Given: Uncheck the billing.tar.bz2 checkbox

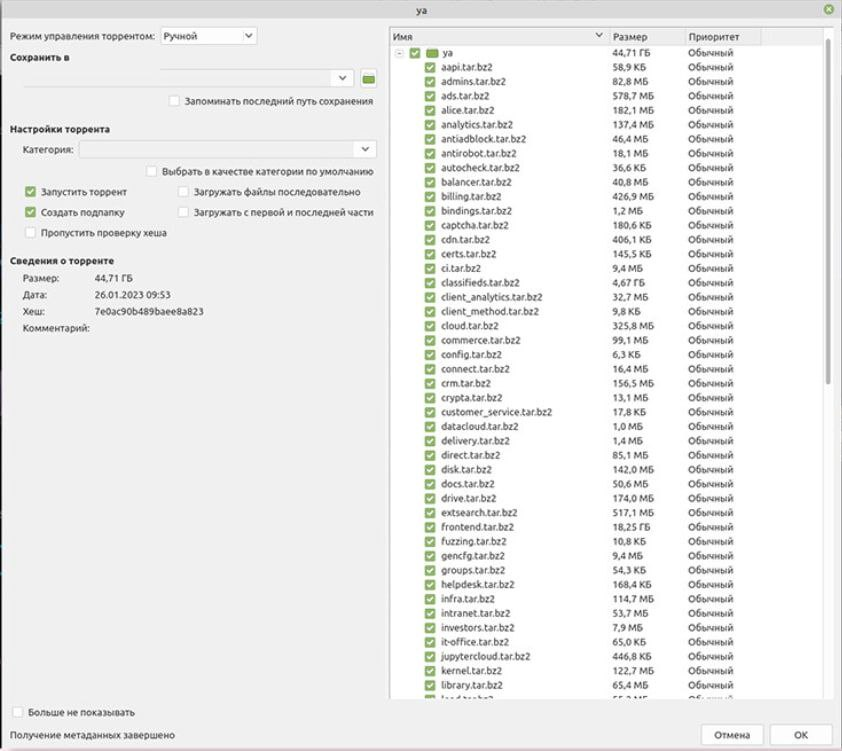Looking at the screenshot, I should 430,196.
